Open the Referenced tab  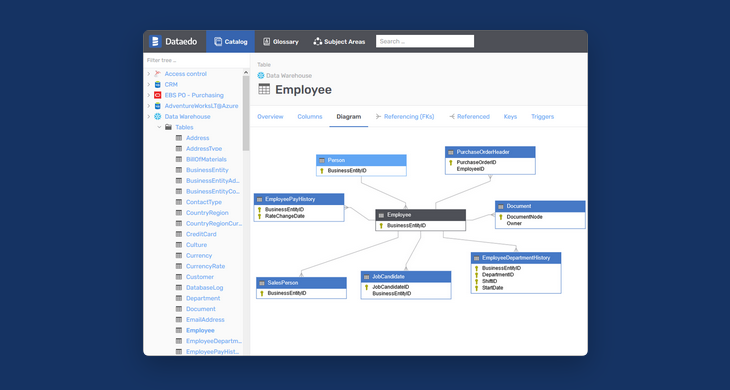pyautogui.click(x=469, y=116)
